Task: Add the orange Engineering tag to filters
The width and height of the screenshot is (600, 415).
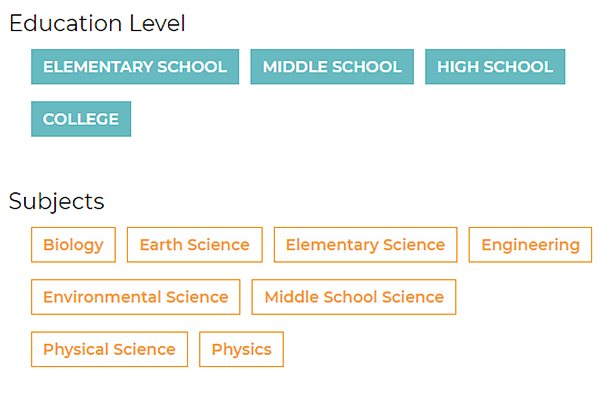Action: click(530, 245)
